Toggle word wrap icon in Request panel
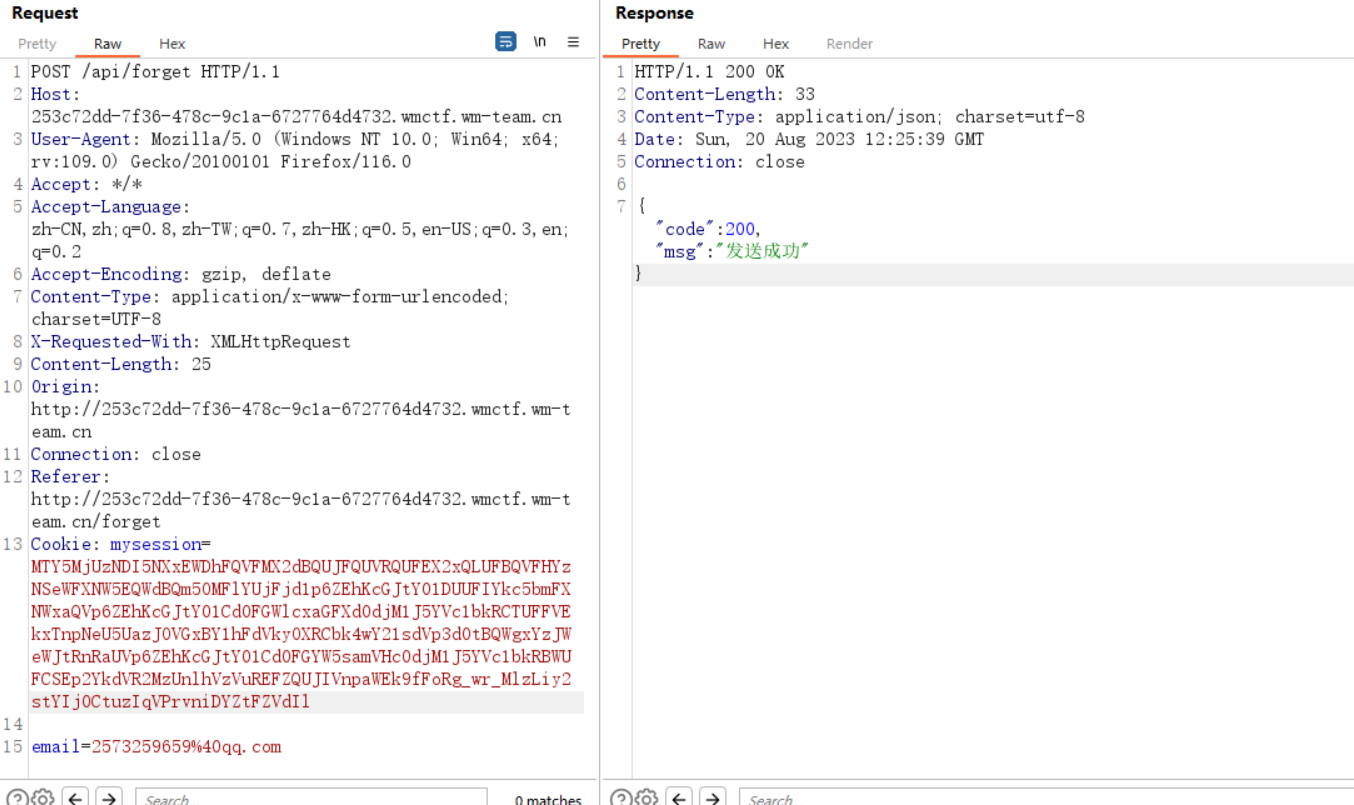The height and width of the screenshot is (805, 1354). [506, 42]
